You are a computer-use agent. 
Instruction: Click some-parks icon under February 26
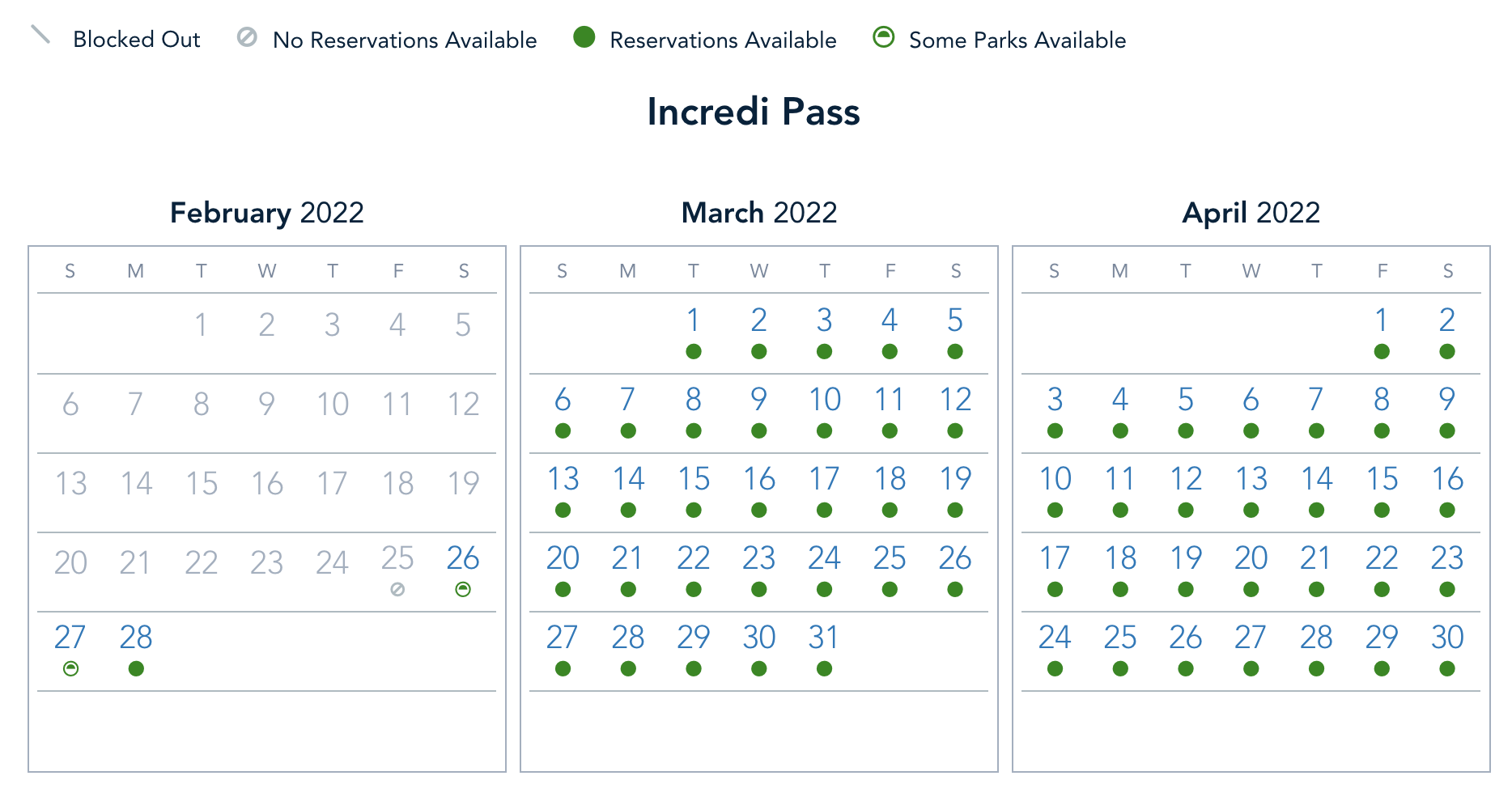463,590
